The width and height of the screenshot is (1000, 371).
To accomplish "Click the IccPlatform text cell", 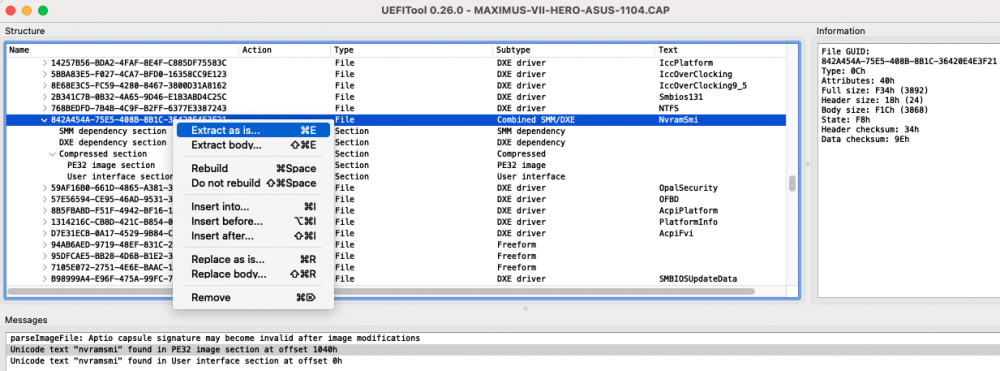I will tap(686, 62).
